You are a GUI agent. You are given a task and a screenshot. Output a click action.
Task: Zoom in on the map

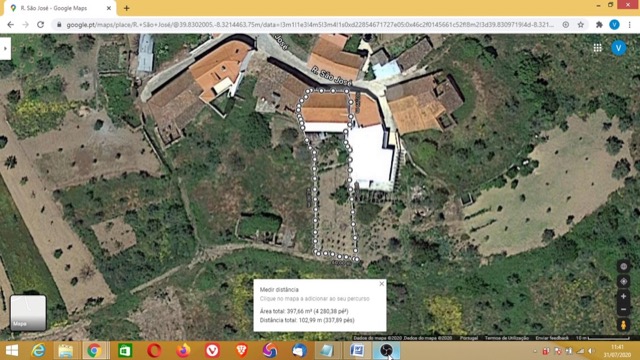coord(623,296)
